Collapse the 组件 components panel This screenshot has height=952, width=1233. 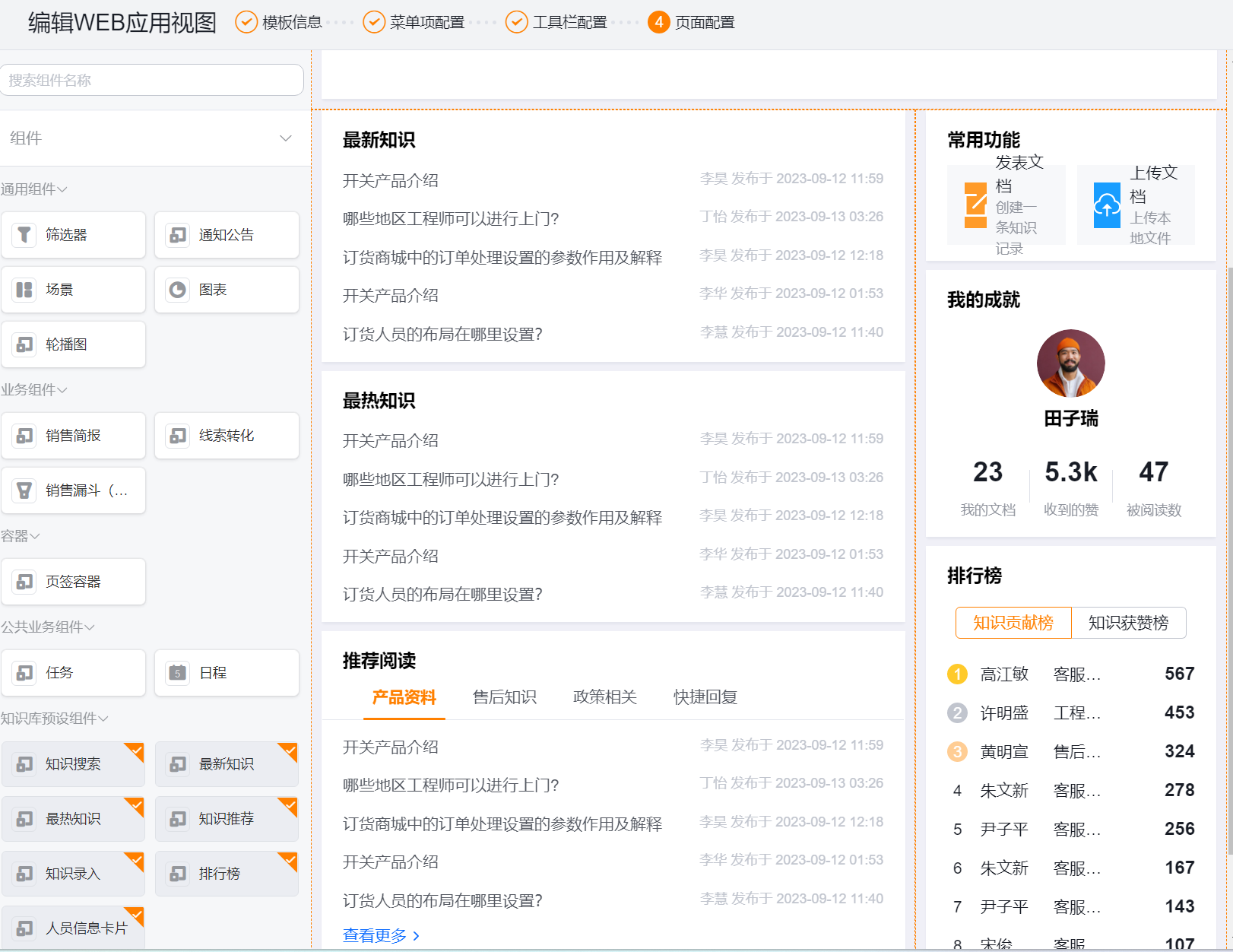[x=286, y=138]
